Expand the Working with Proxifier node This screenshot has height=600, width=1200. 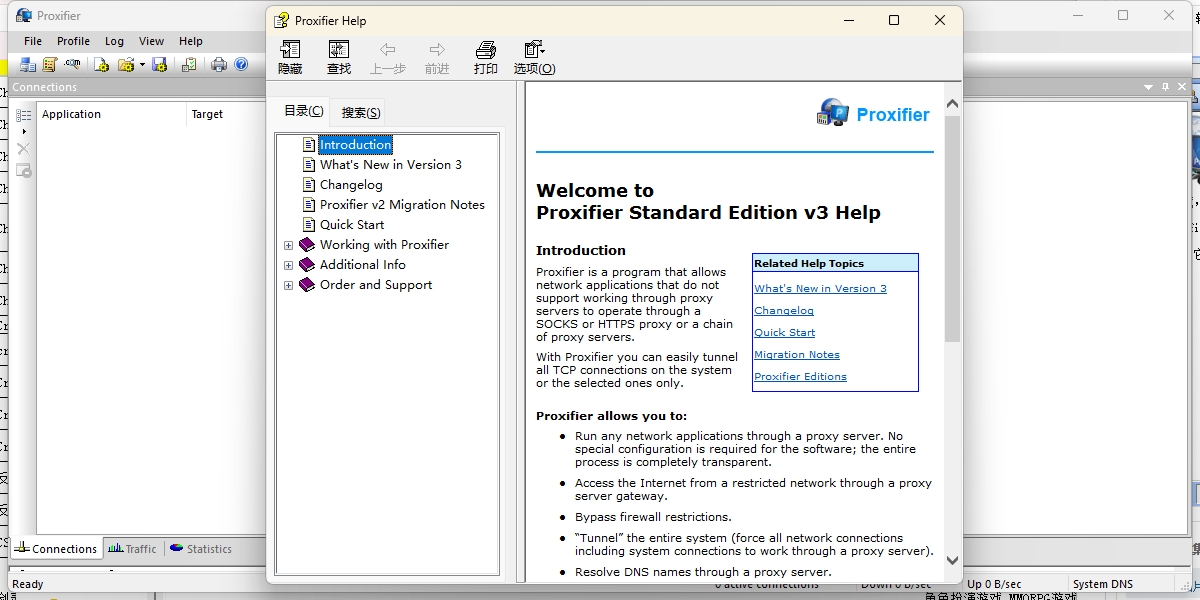point(288,245)
